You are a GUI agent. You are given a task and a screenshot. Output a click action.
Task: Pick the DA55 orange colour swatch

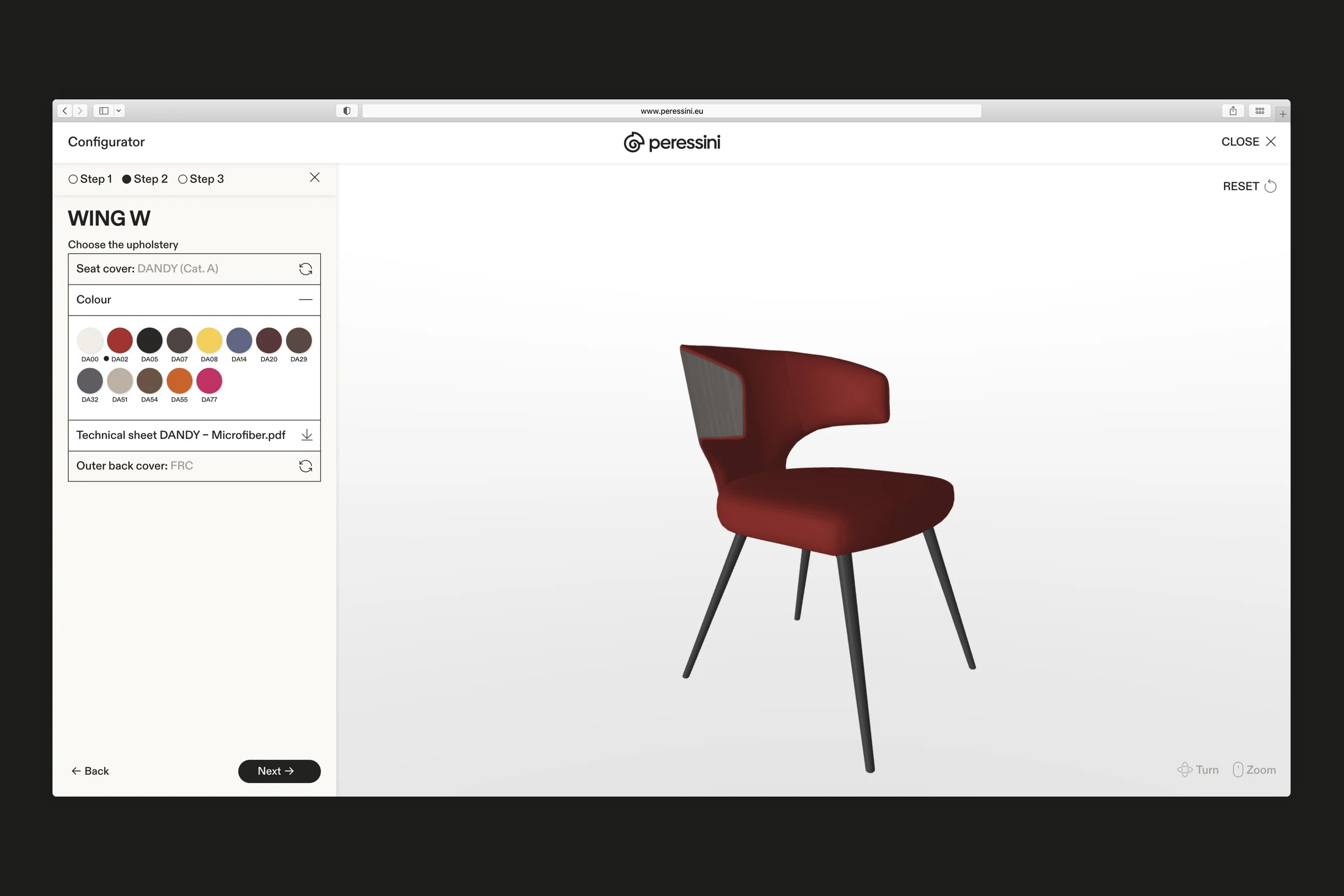[180, 381]
